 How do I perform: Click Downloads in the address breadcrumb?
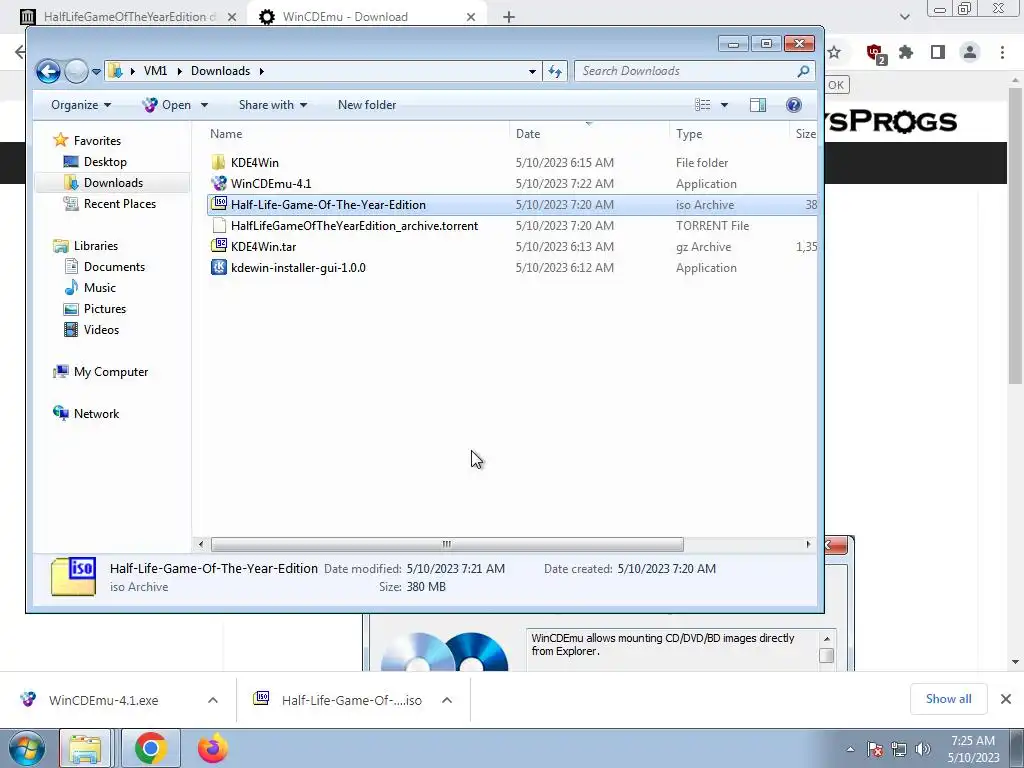(220, 71)
